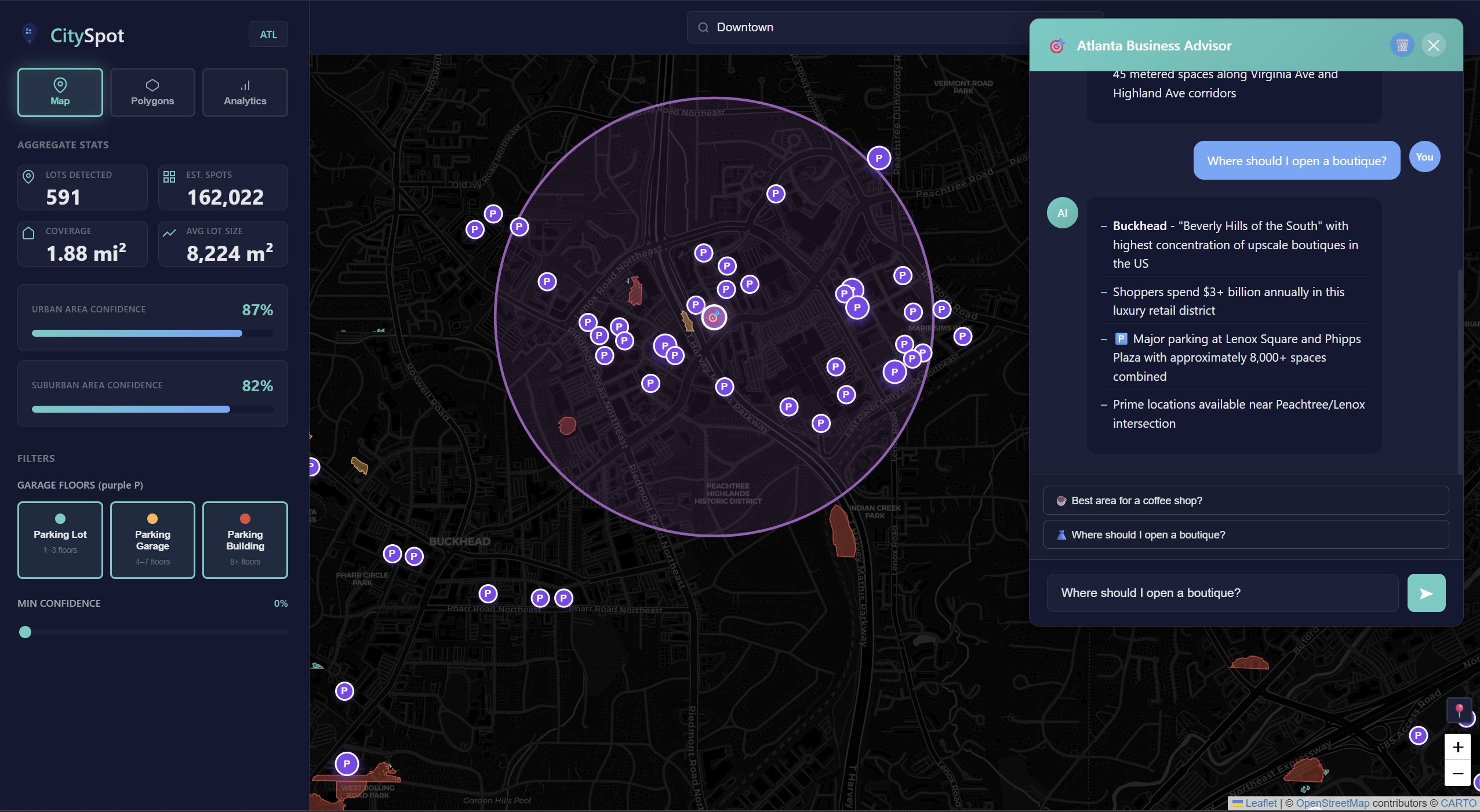Zoom out on the map
The width and height of the screenshot is (1480, 812).
[1457, 774]
